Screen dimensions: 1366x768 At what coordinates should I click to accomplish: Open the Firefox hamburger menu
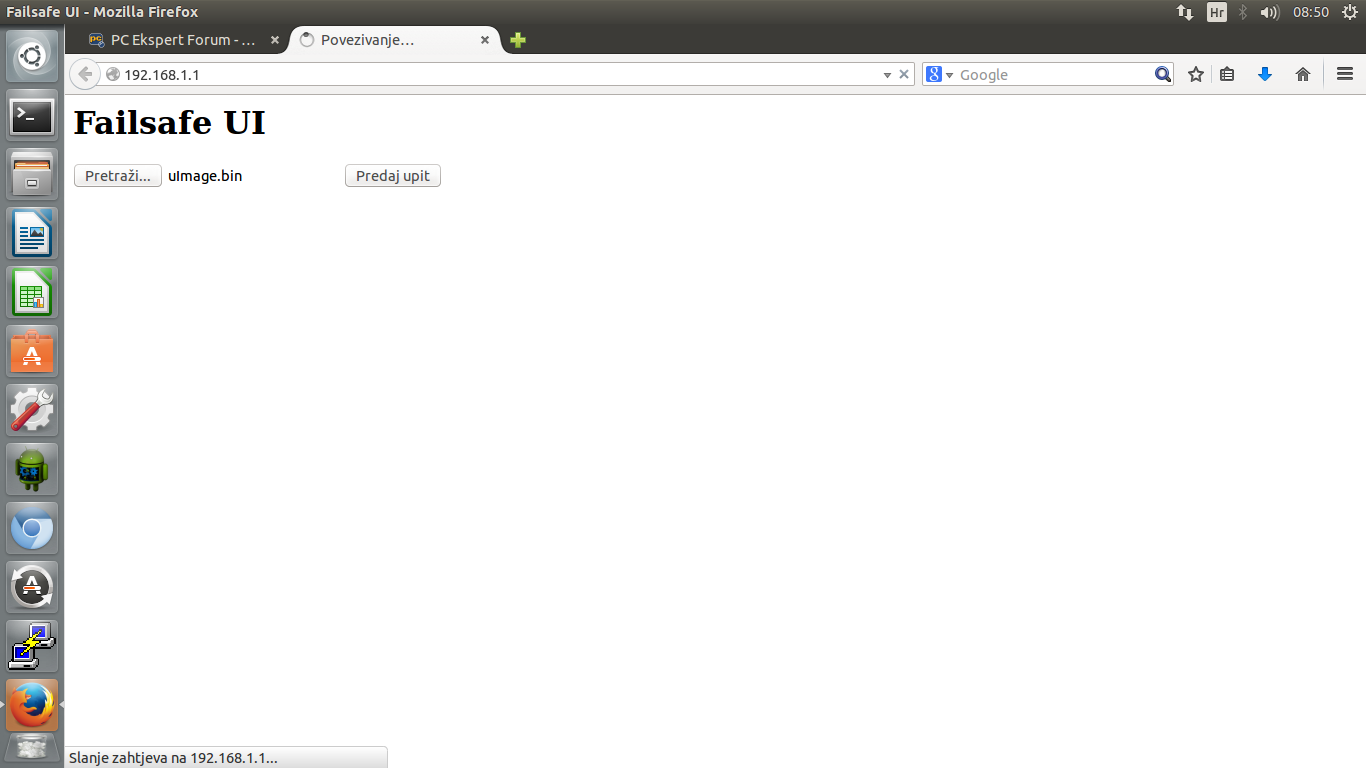(x=1344, y=74)
